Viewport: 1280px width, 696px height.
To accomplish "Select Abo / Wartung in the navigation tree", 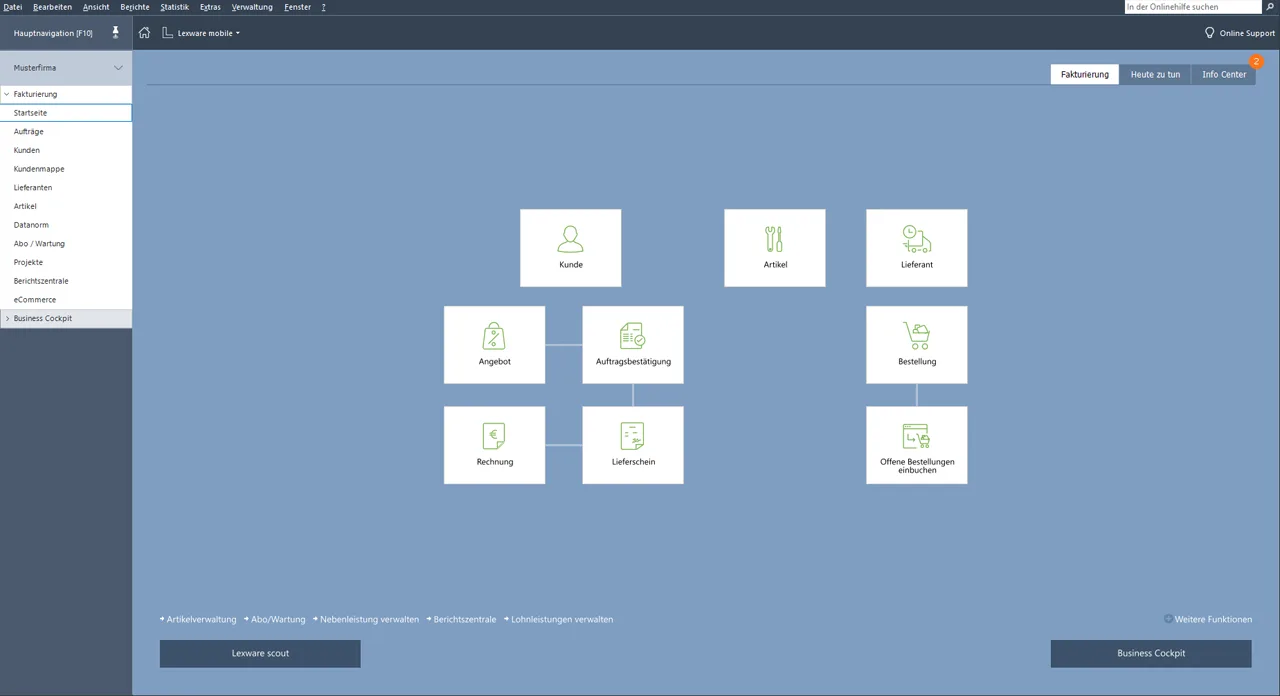I will point(66,244).
